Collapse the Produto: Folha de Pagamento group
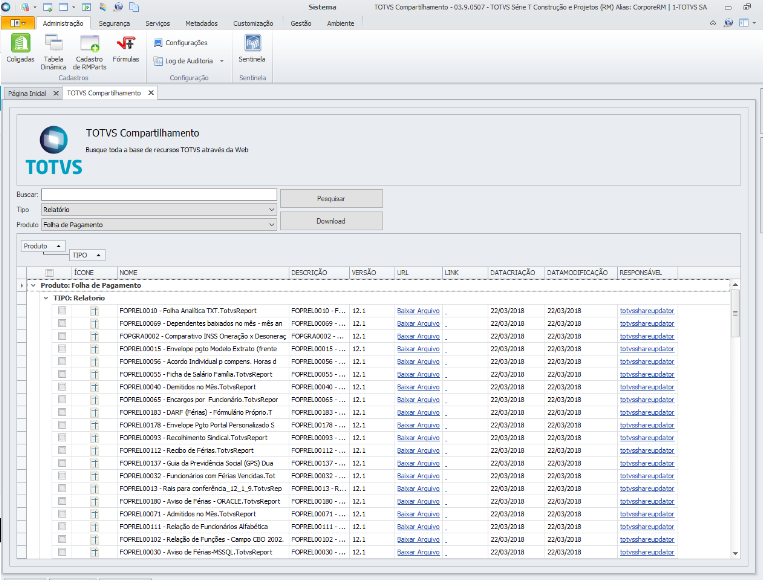This screenshot has width=763, height=580. click(33, 285)
